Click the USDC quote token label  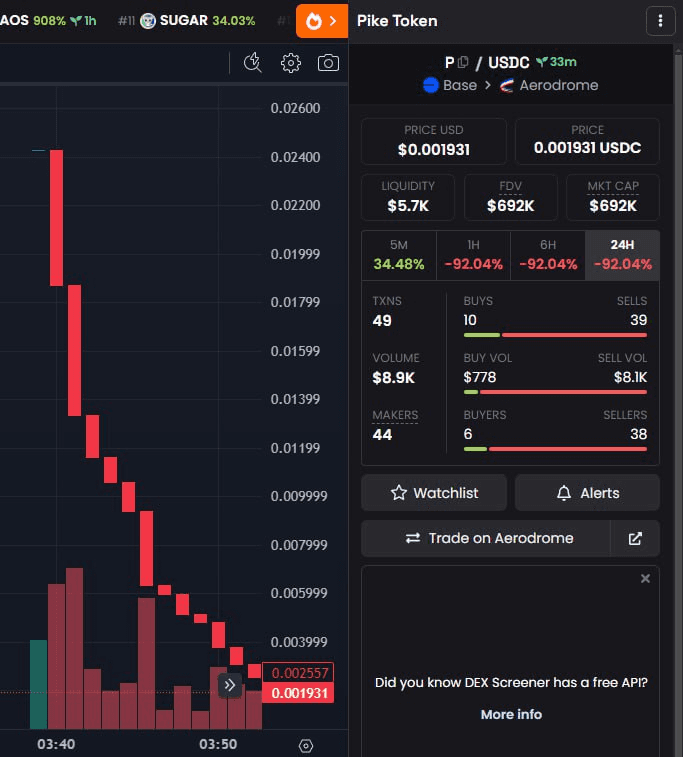(509, 62)
